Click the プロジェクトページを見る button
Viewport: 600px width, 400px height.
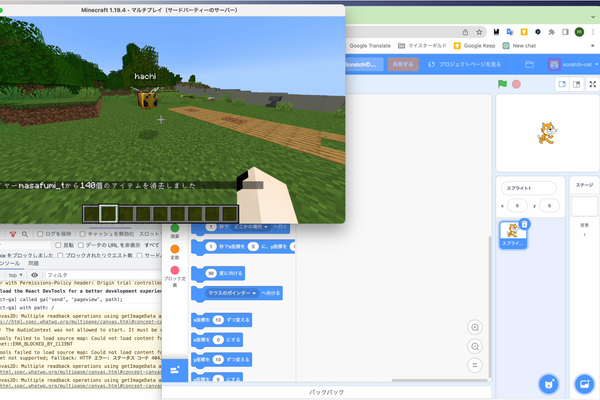pyautogui.click(x=464, y=64)
